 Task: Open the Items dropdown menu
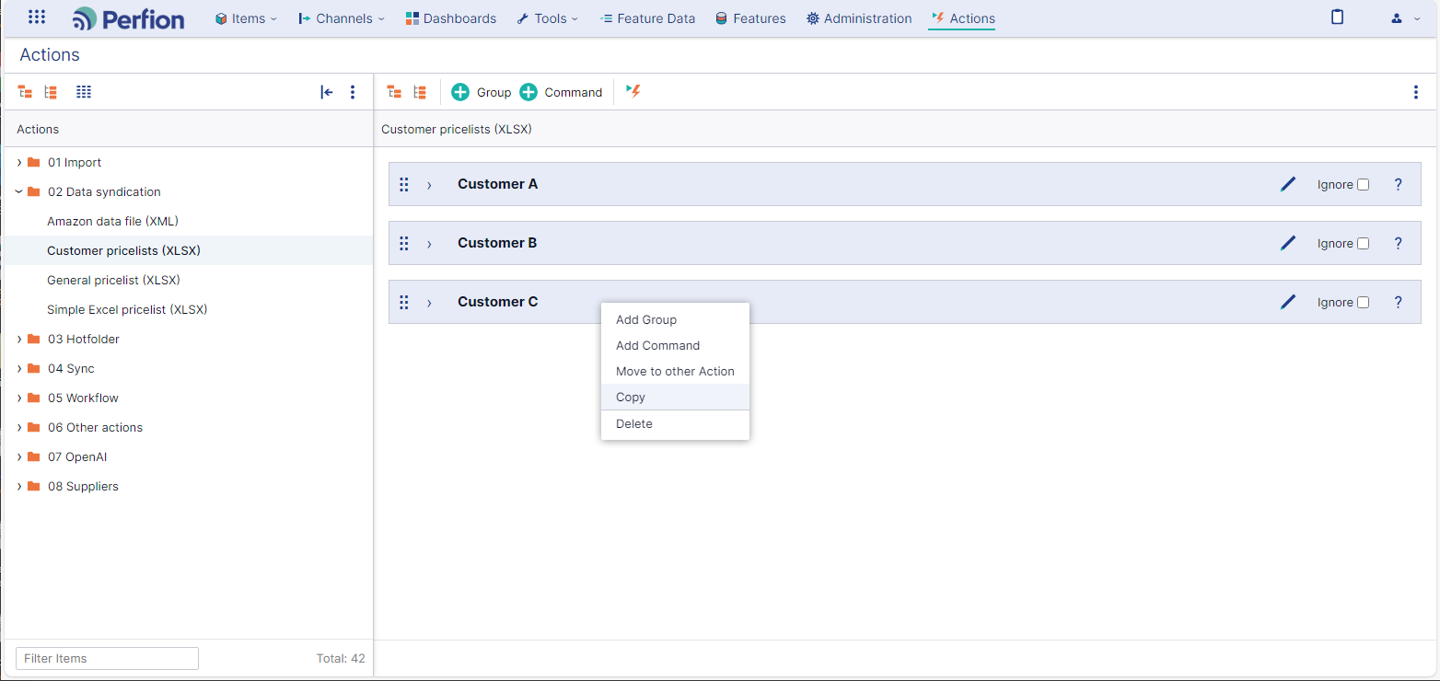click(x=246, y=18)
